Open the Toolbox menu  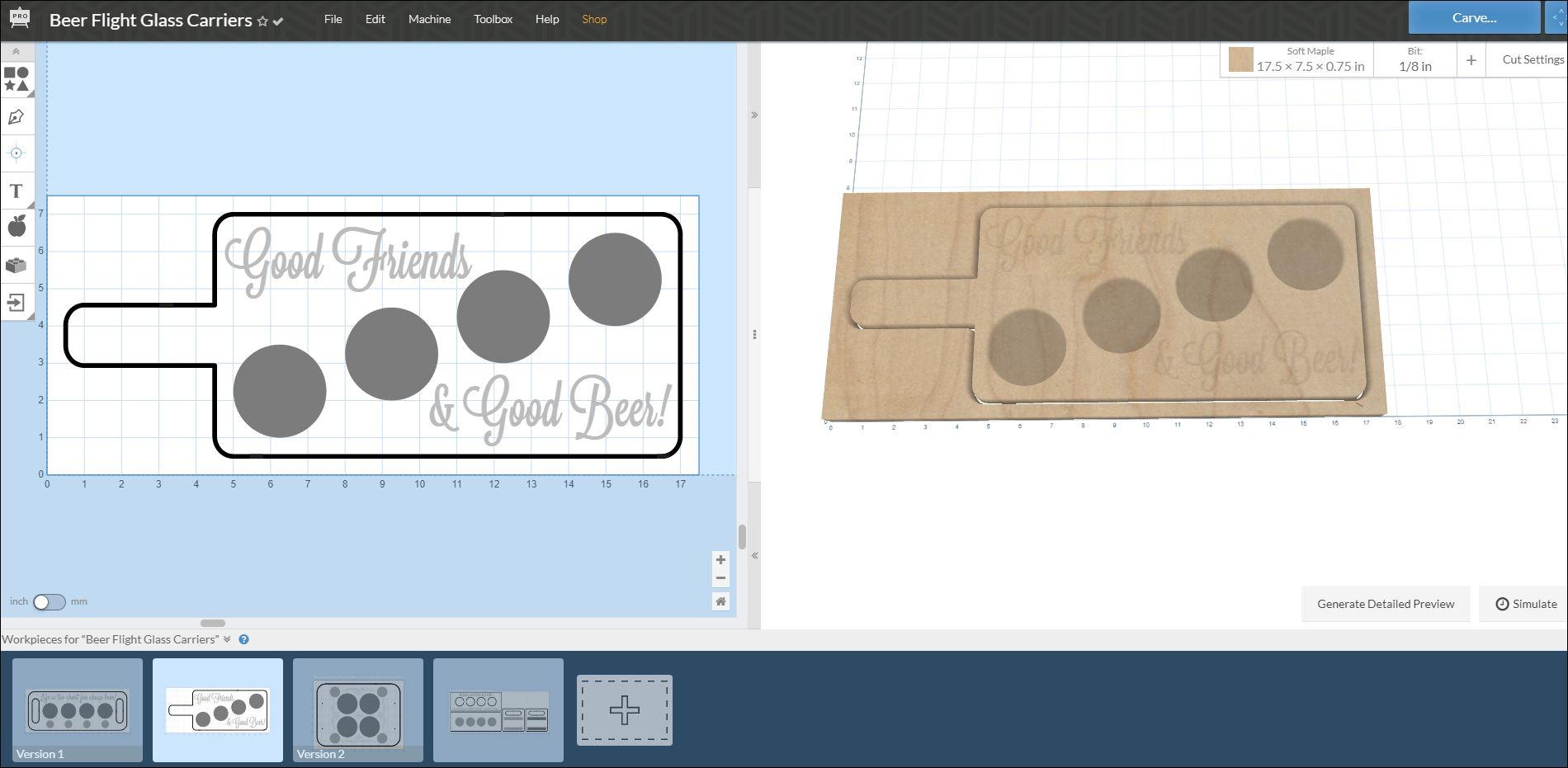pos(493,19)
